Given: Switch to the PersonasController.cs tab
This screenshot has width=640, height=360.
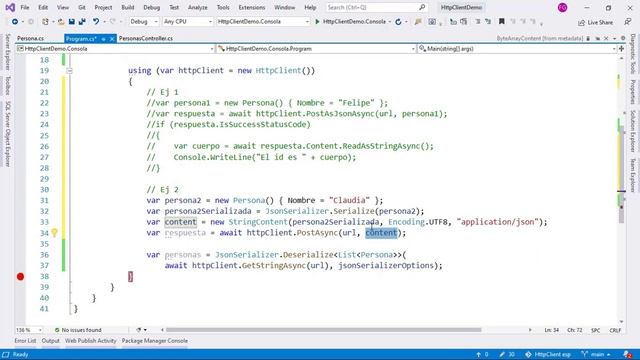Looking at the screenshot, I should (x=146, y=38).
